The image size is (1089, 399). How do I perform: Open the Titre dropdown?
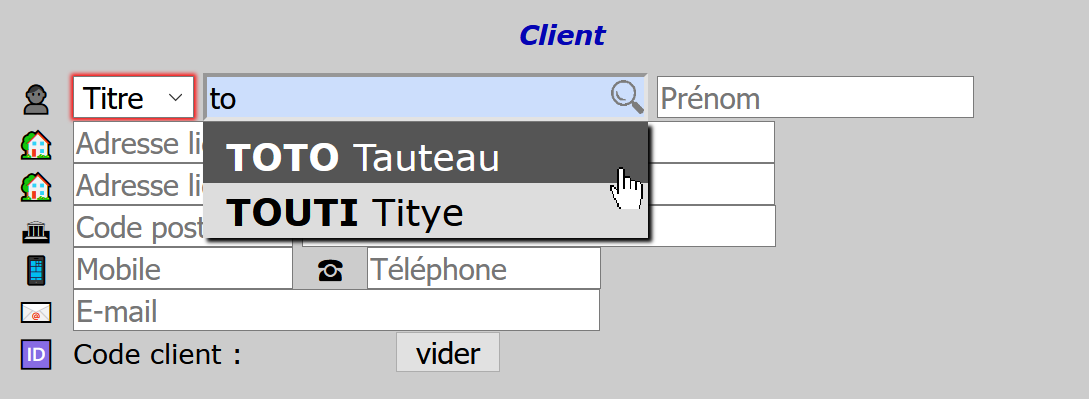pos(133,97)
